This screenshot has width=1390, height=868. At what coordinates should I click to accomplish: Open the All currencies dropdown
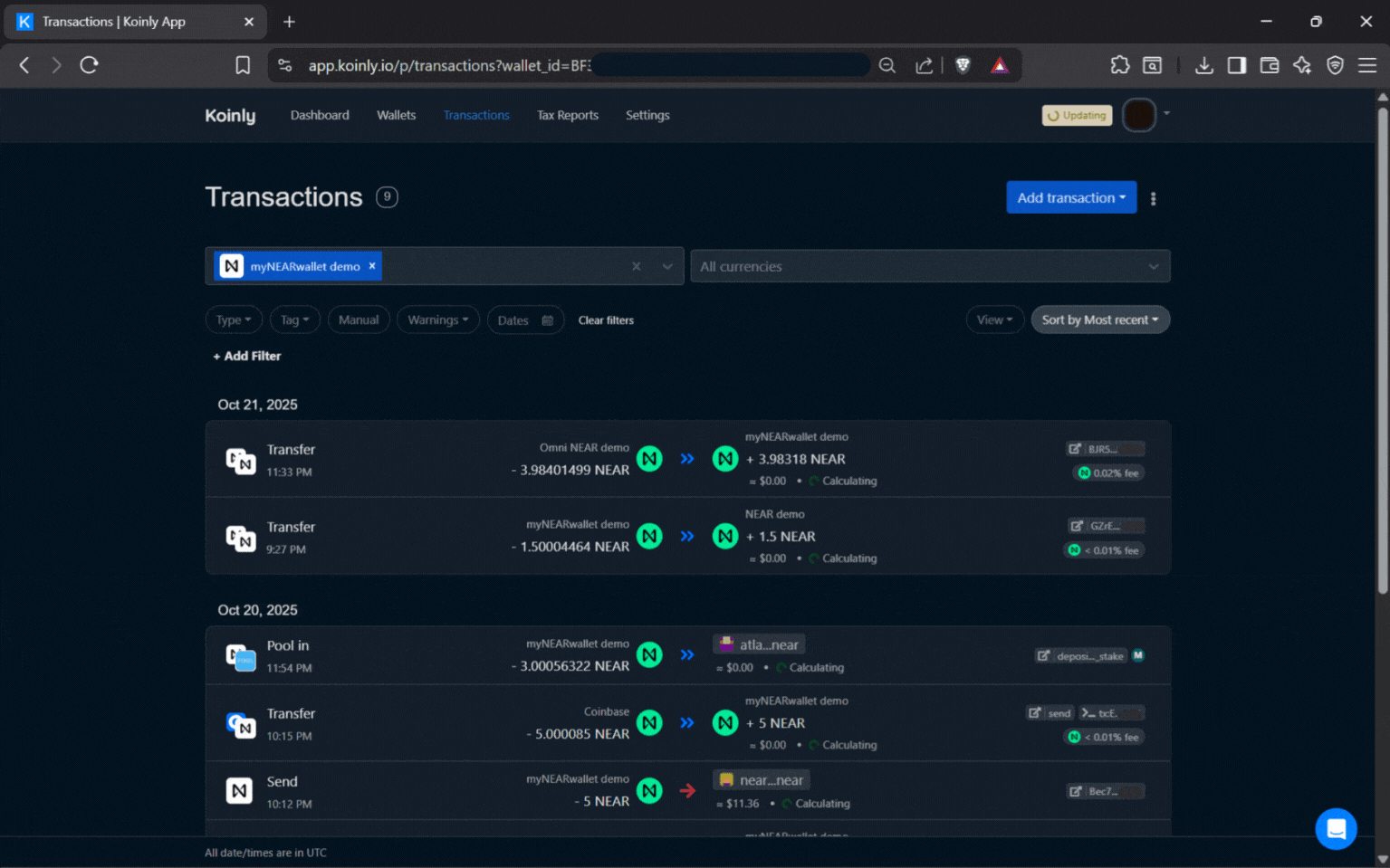tap(930, 266)
